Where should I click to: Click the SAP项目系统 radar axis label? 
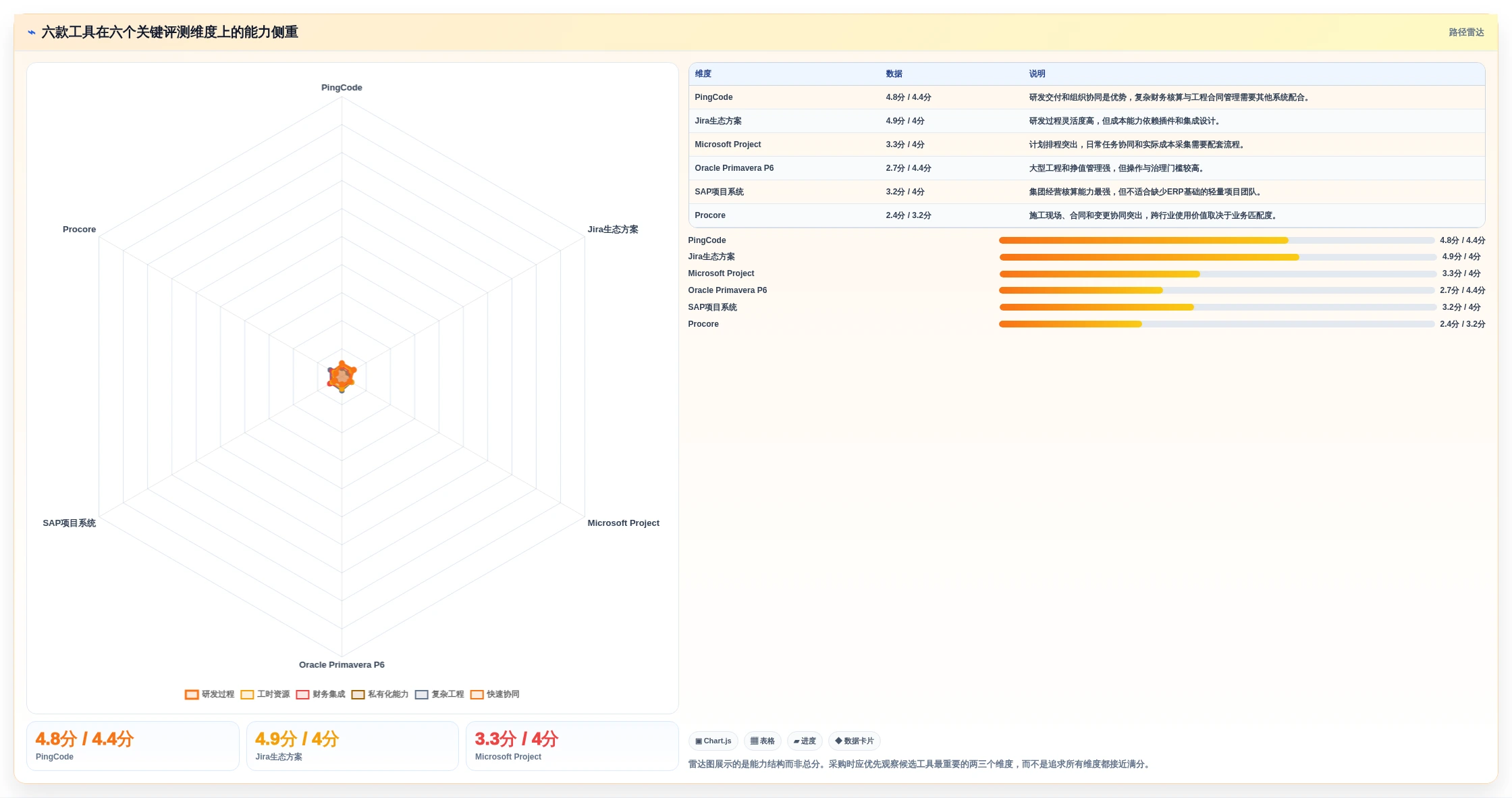coord(70,523)
